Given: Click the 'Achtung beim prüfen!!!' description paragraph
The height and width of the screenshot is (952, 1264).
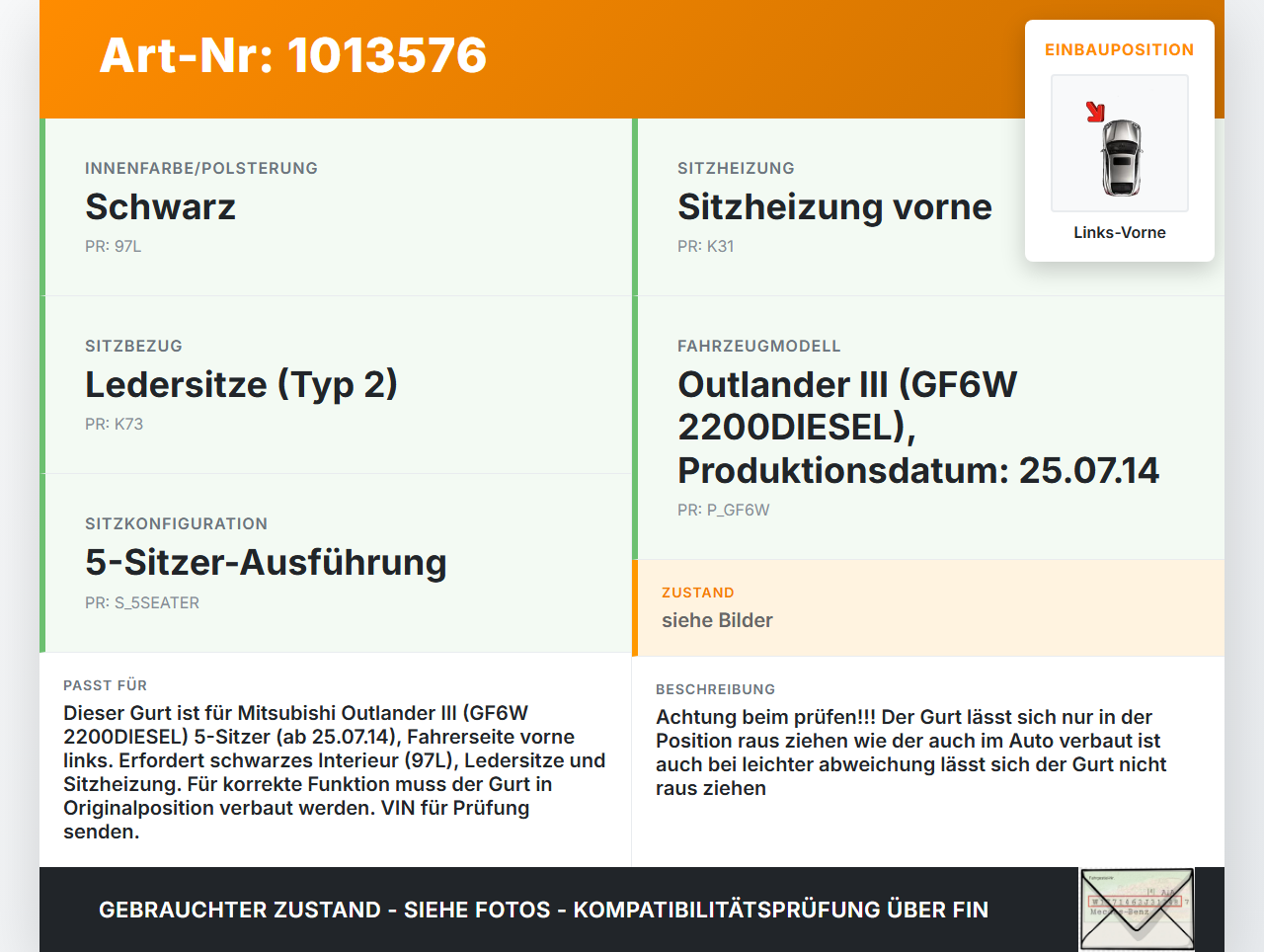Looking at the screenshot, I should point(911,753).
